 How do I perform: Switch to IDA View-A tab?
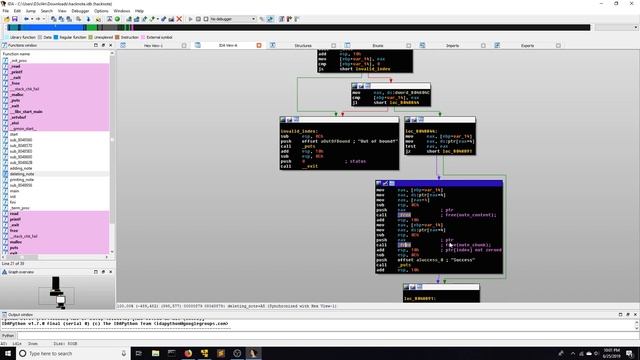tap(228, 45)
